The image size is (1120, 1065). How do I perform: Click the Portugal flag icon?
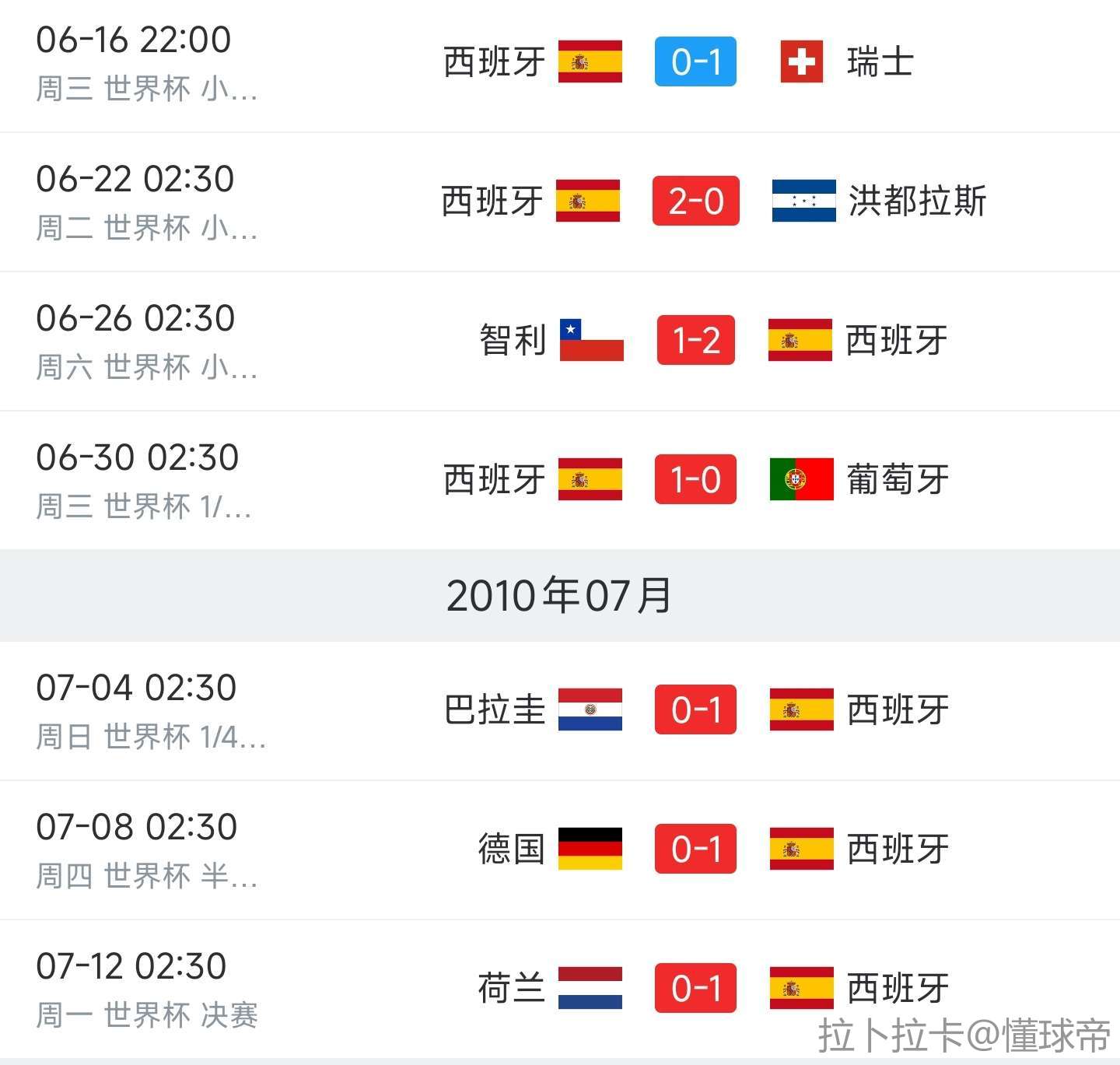(x=801, y=479)
